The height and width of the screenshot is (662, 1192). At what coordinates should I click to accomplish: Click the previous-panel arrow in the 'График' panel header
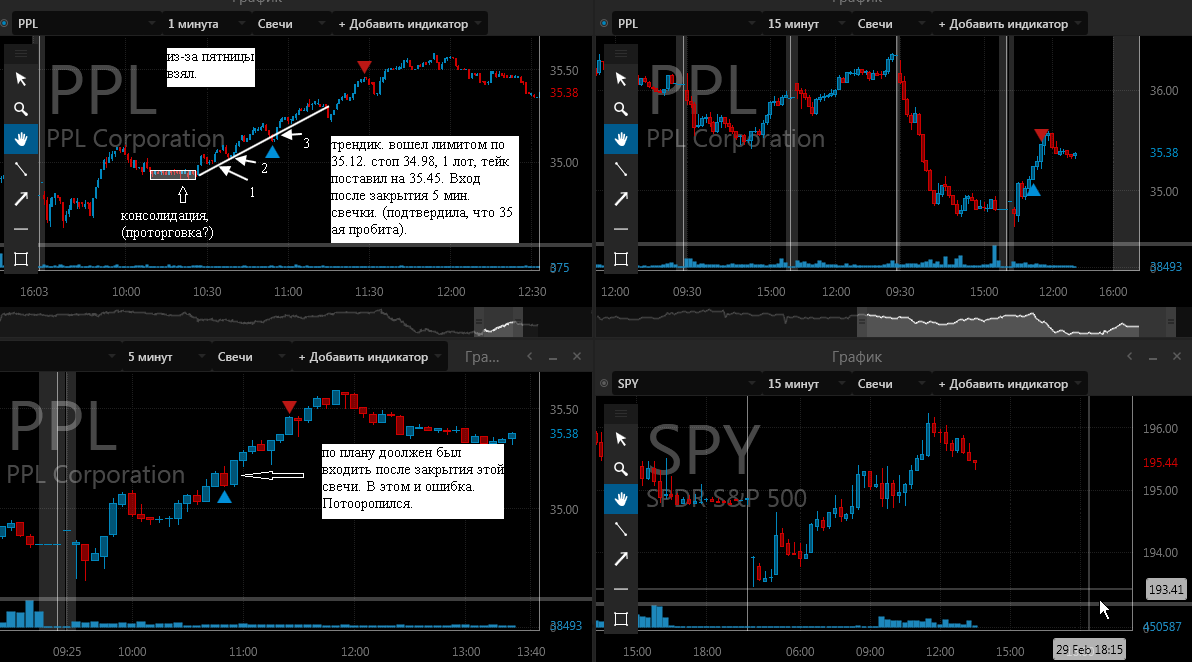[x=1130, y=356]
